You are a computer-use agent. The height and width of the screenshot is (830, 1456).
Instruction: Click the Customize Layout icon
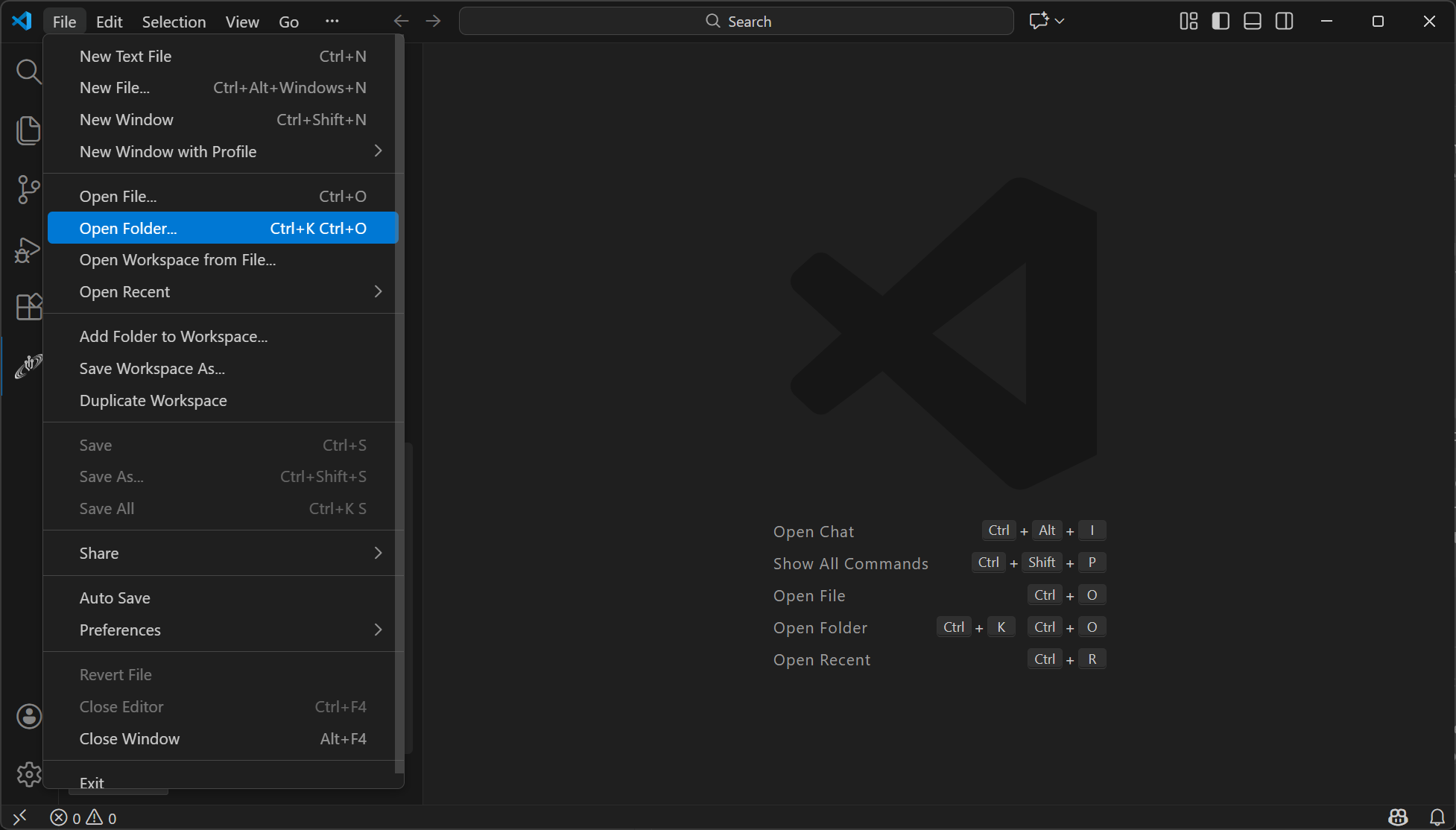(1188, 21)
